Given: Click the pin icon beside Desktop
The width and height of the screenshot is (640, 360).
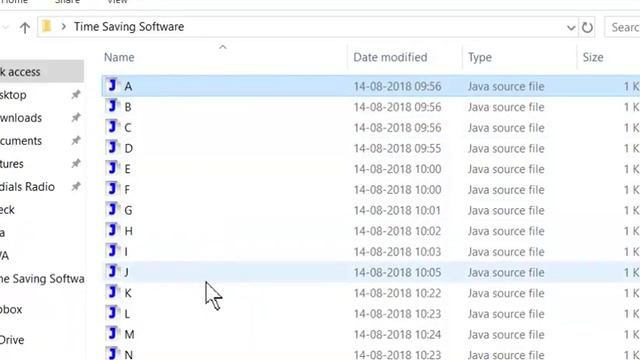Looking at the screenshot, I should coord(76,95).
